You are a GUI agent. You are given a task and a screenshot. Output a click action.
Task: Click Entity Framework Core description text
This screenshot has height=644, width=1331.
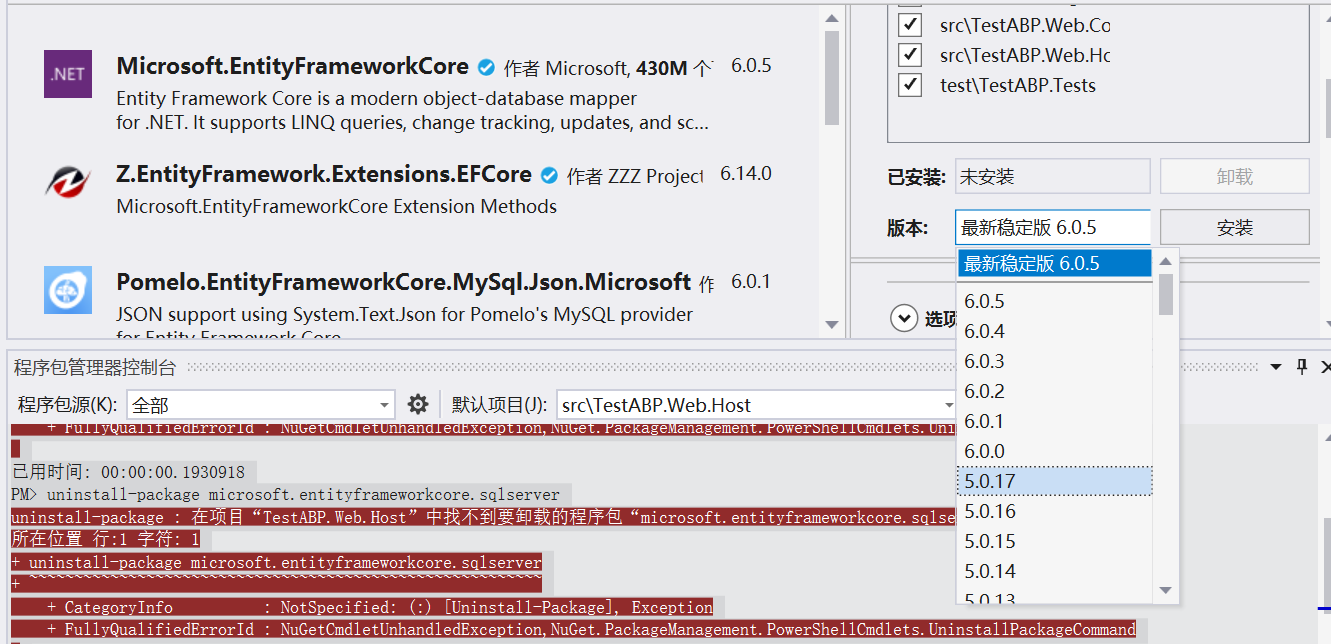412,111
